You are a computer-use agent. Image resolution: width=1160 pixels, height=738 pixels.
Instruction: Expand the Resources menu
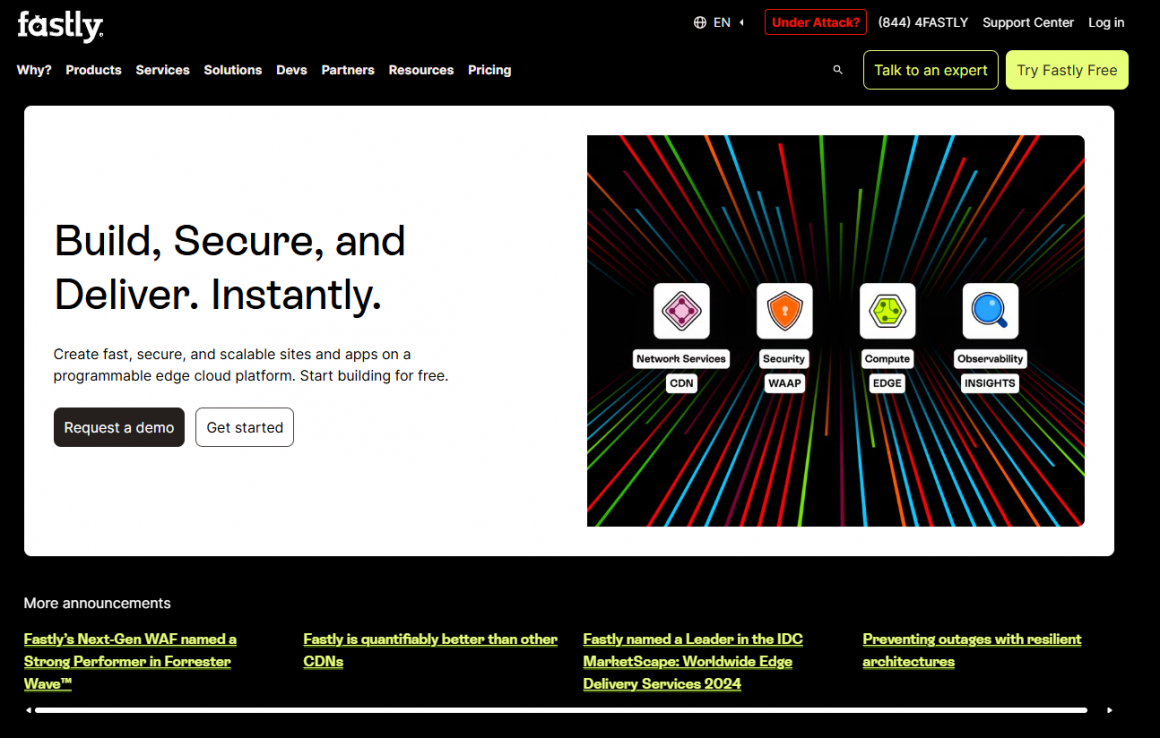pos(421,70)
